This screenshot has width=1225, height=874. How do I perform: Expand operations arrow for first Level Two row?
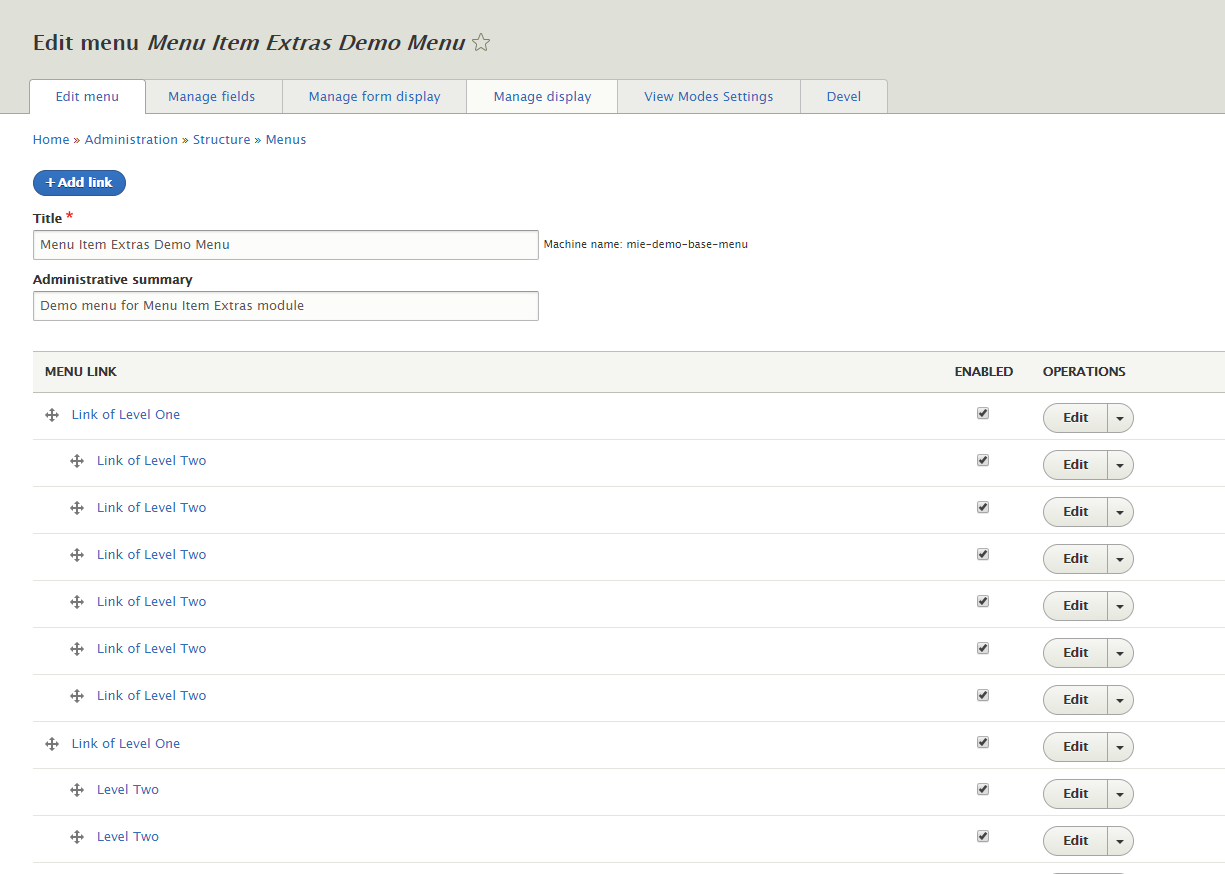coord(1120,794)
